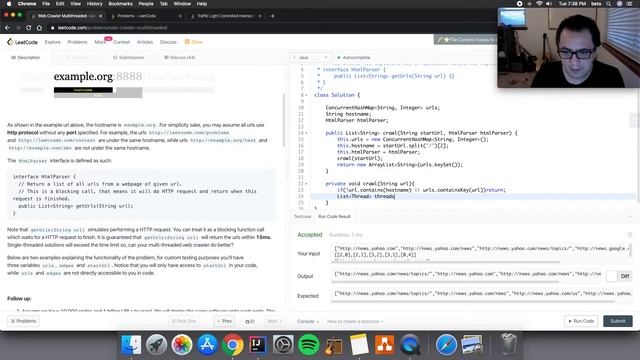This screenshot has height=360, width=640.
Task: Click the Chrome icon in dock
Action: [233, 345]
